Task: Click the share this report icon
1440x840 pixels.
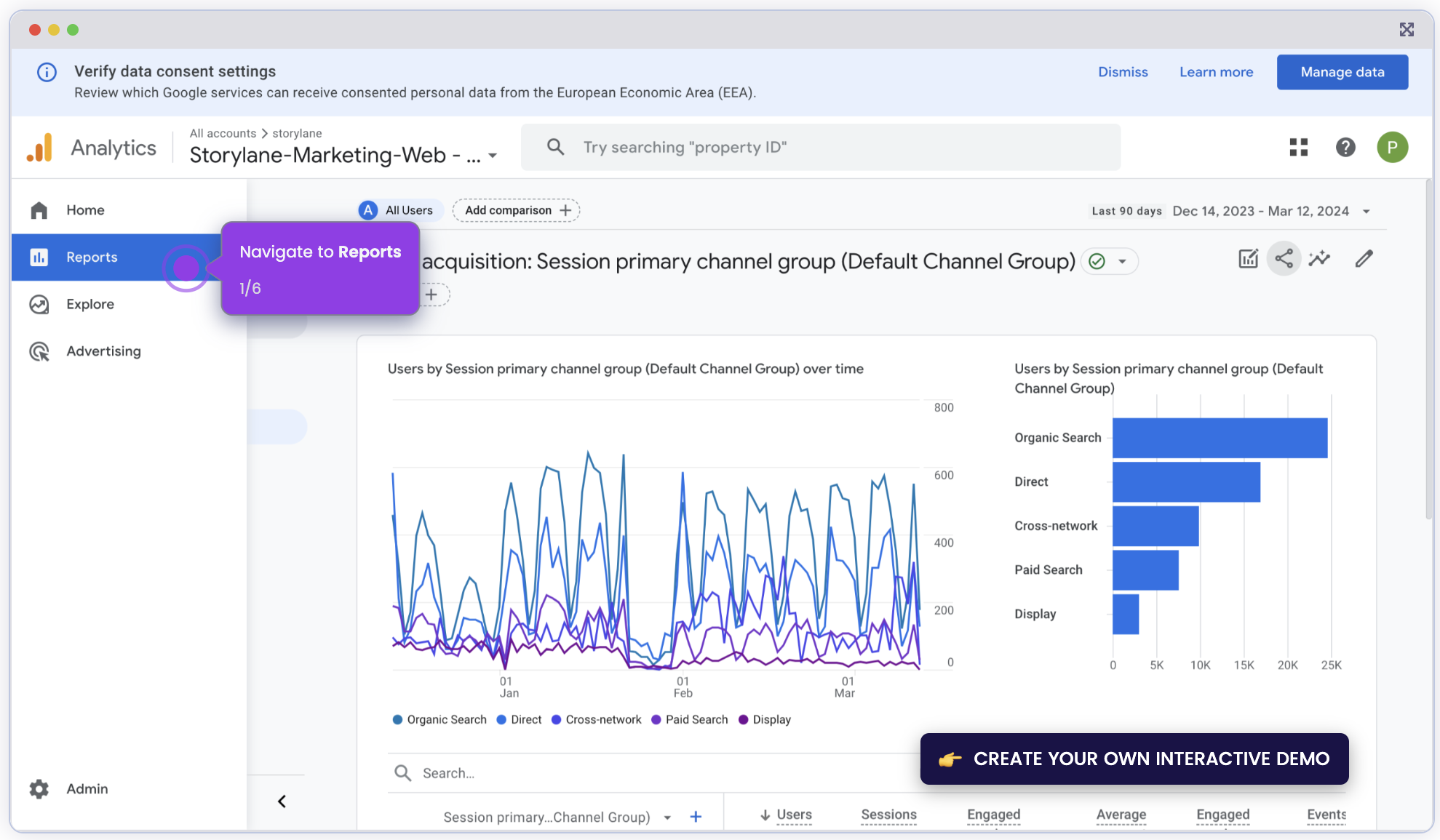Action: pos(1284,258)
